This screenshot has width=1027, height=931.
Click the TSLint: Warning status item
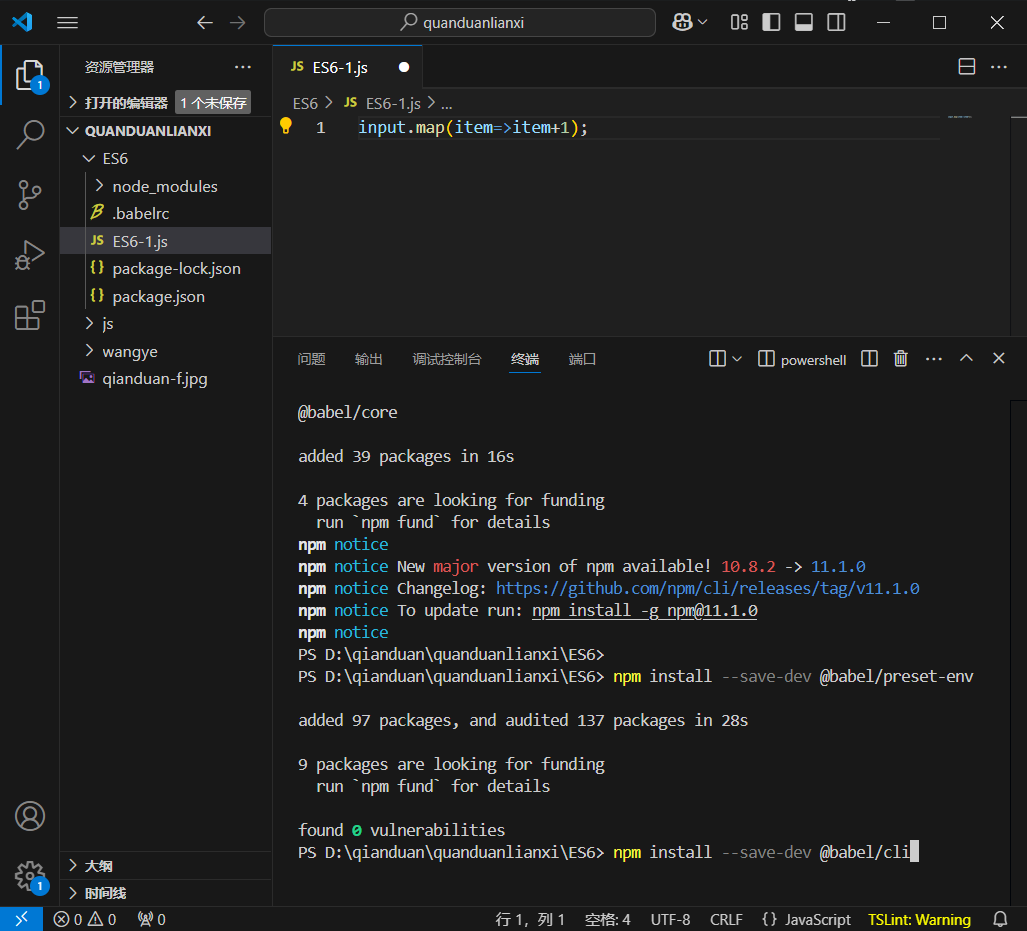pos(919,919)
